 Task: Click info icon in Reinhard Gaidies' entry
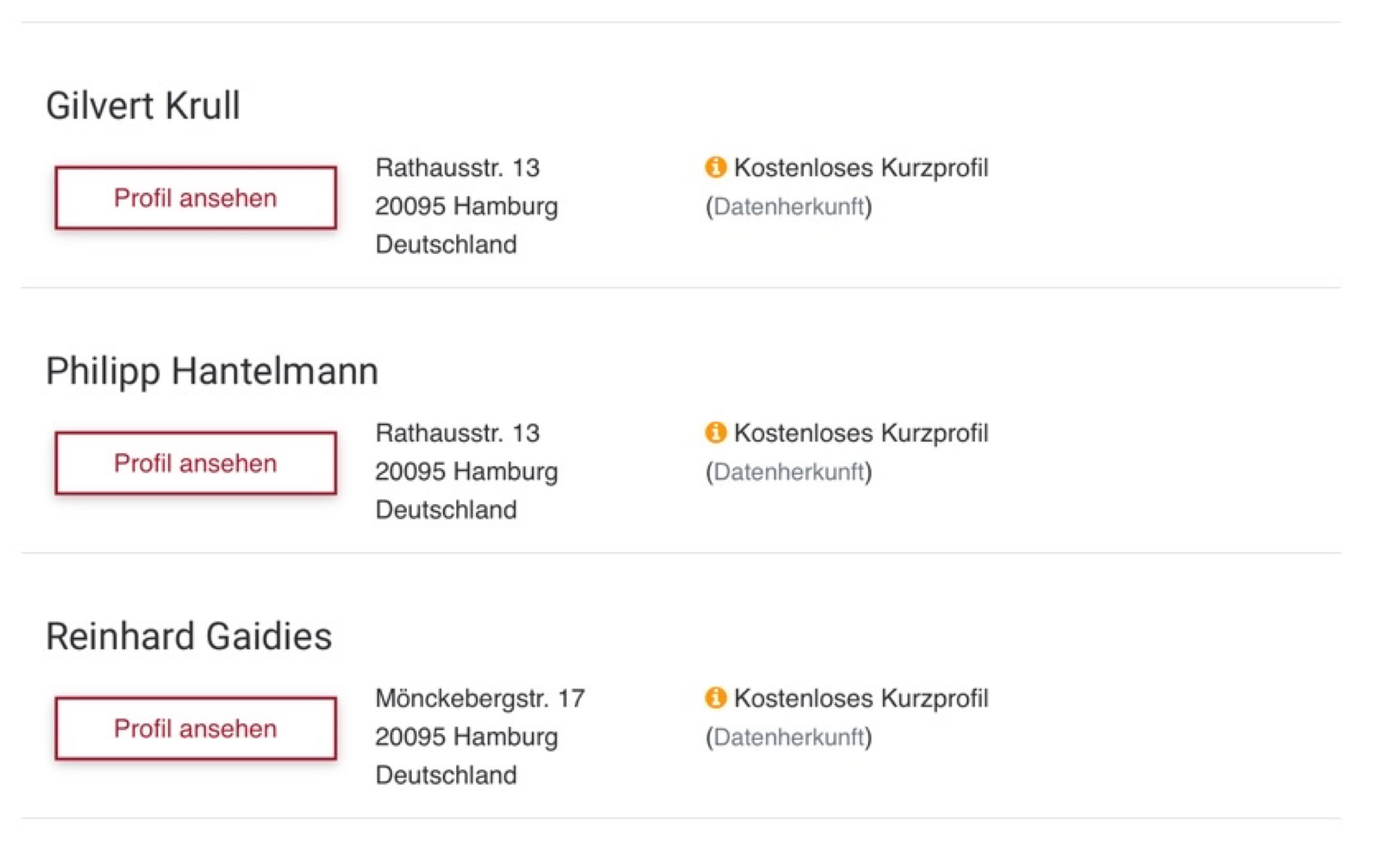tap(715, 698)
